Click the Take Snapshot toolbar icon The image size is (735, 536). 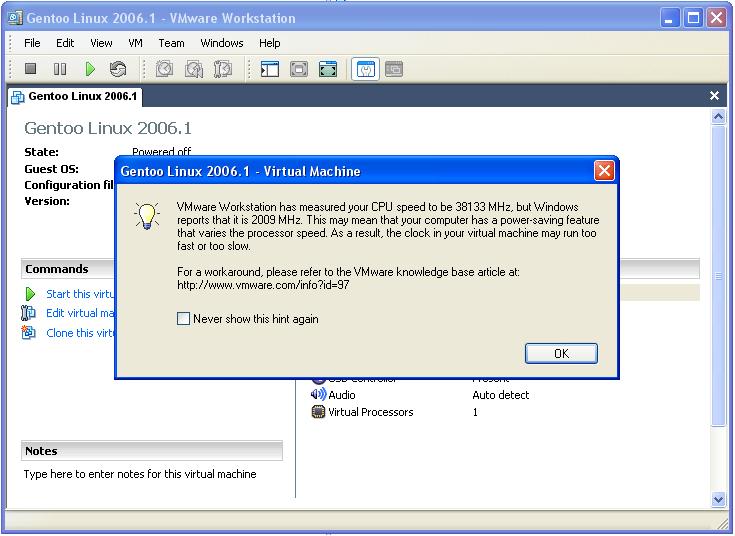[165, 69]
